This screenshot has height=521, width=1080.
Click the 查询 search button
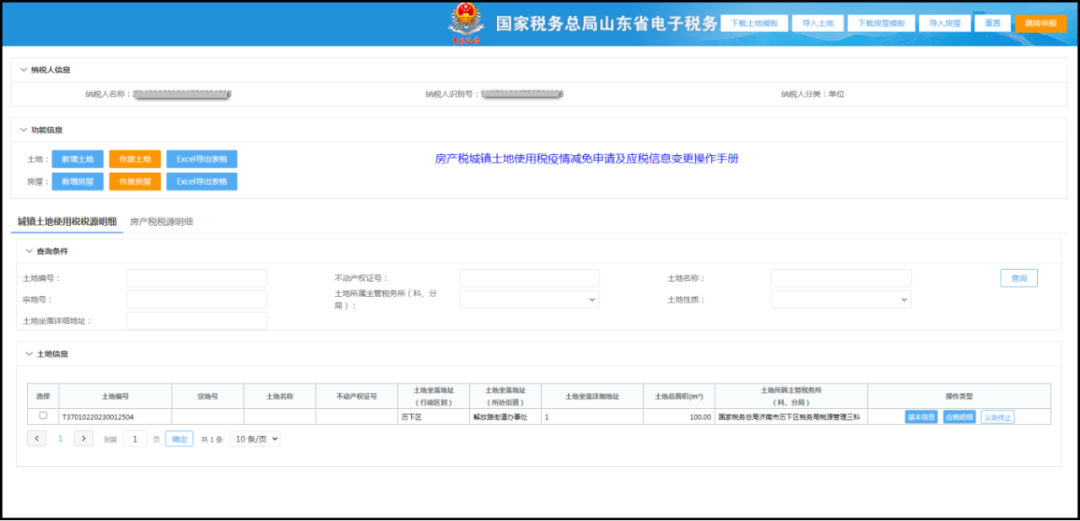[1018, 278]
